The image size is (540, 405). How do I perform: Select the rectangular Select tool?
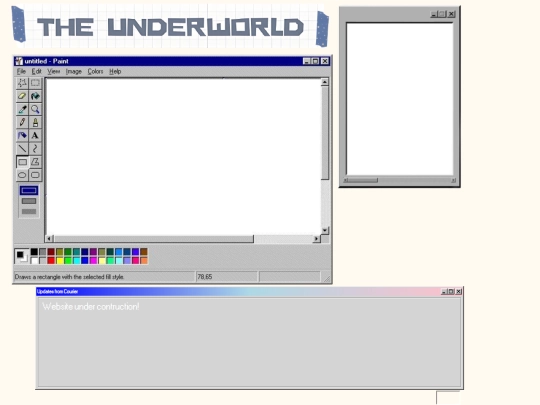coord(35,83)
